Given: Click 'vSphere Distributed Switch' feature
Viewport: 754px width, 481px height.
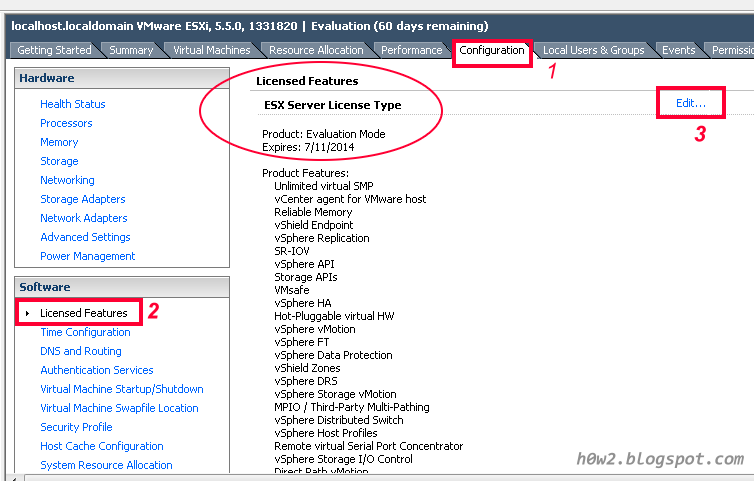Looking at the screenshot, I should click(339, 420).
